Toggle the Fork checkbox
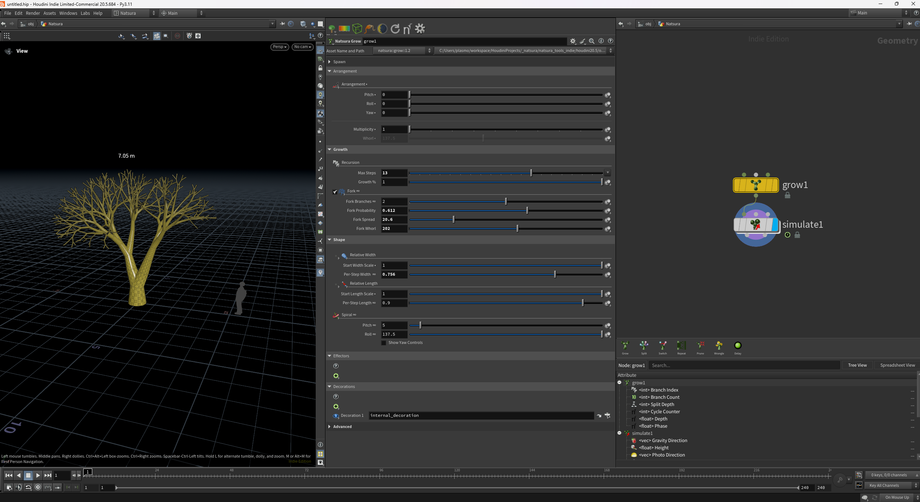 pos(336,191)
